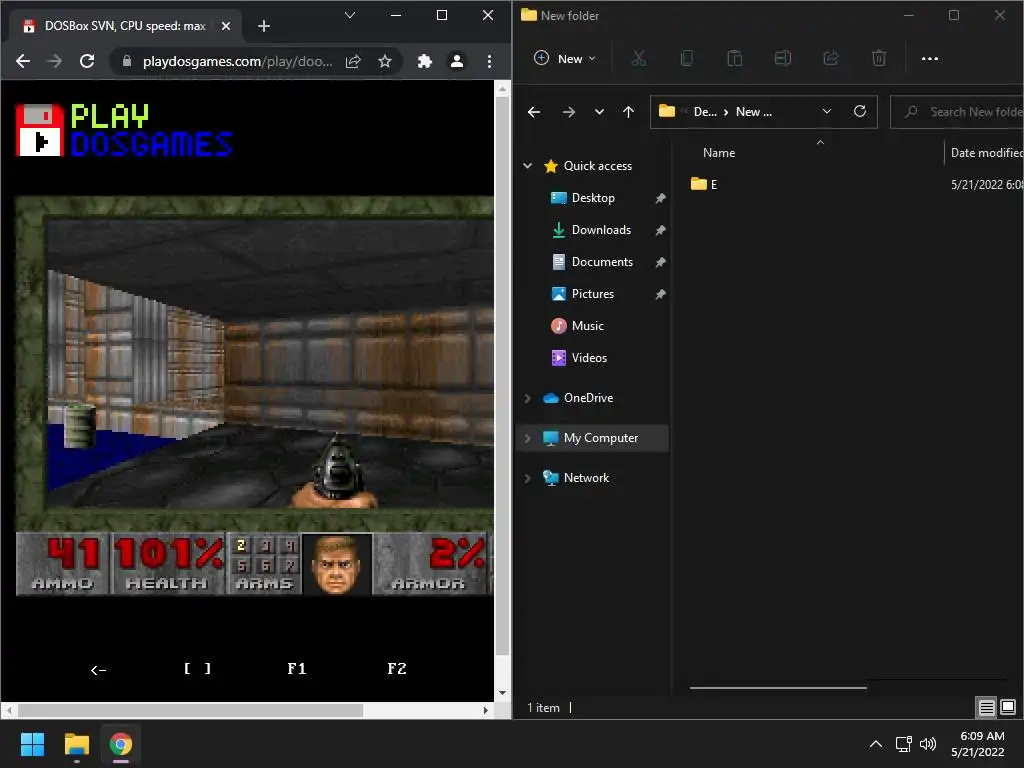Image resolution: width=1024 pixels, height=768 pixels.
Task: Open volume control in system tray
Action: tap(928, 744)
